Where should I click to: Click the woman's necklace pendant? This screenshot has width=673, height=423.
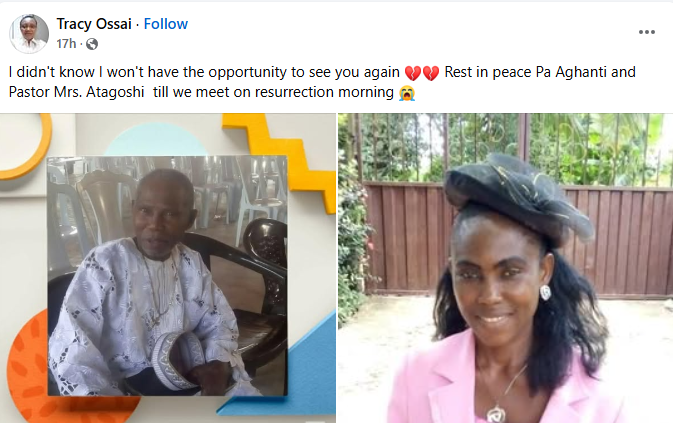496,414
